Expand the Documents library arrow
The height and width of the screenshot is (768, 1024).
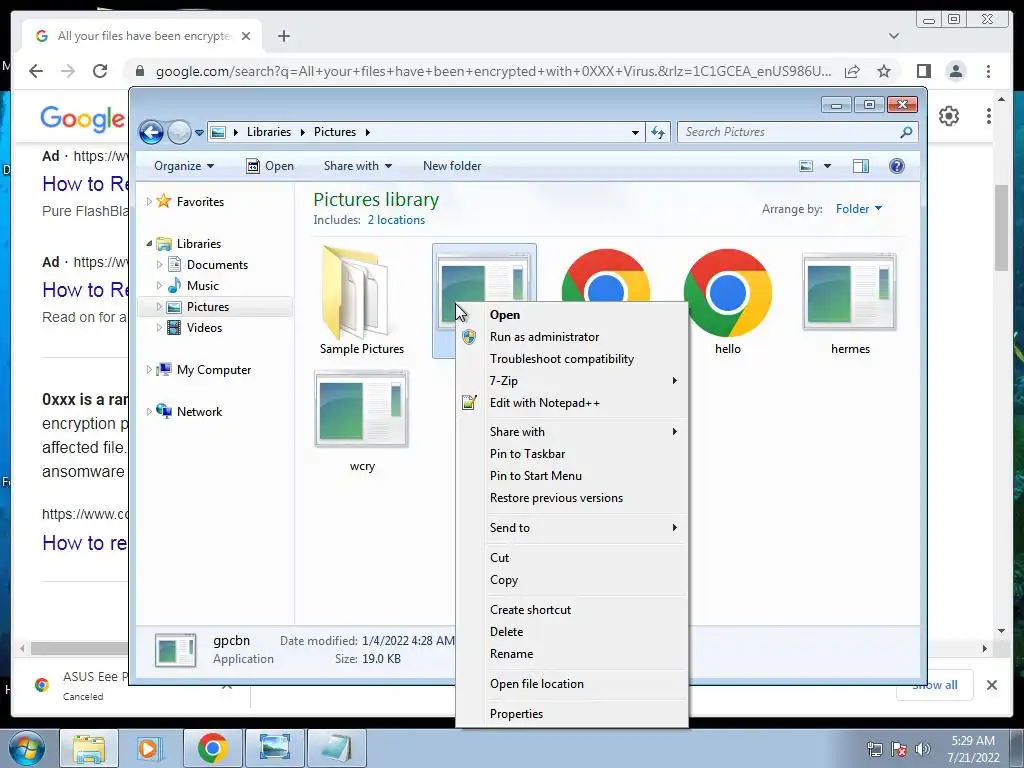[159, 264]
